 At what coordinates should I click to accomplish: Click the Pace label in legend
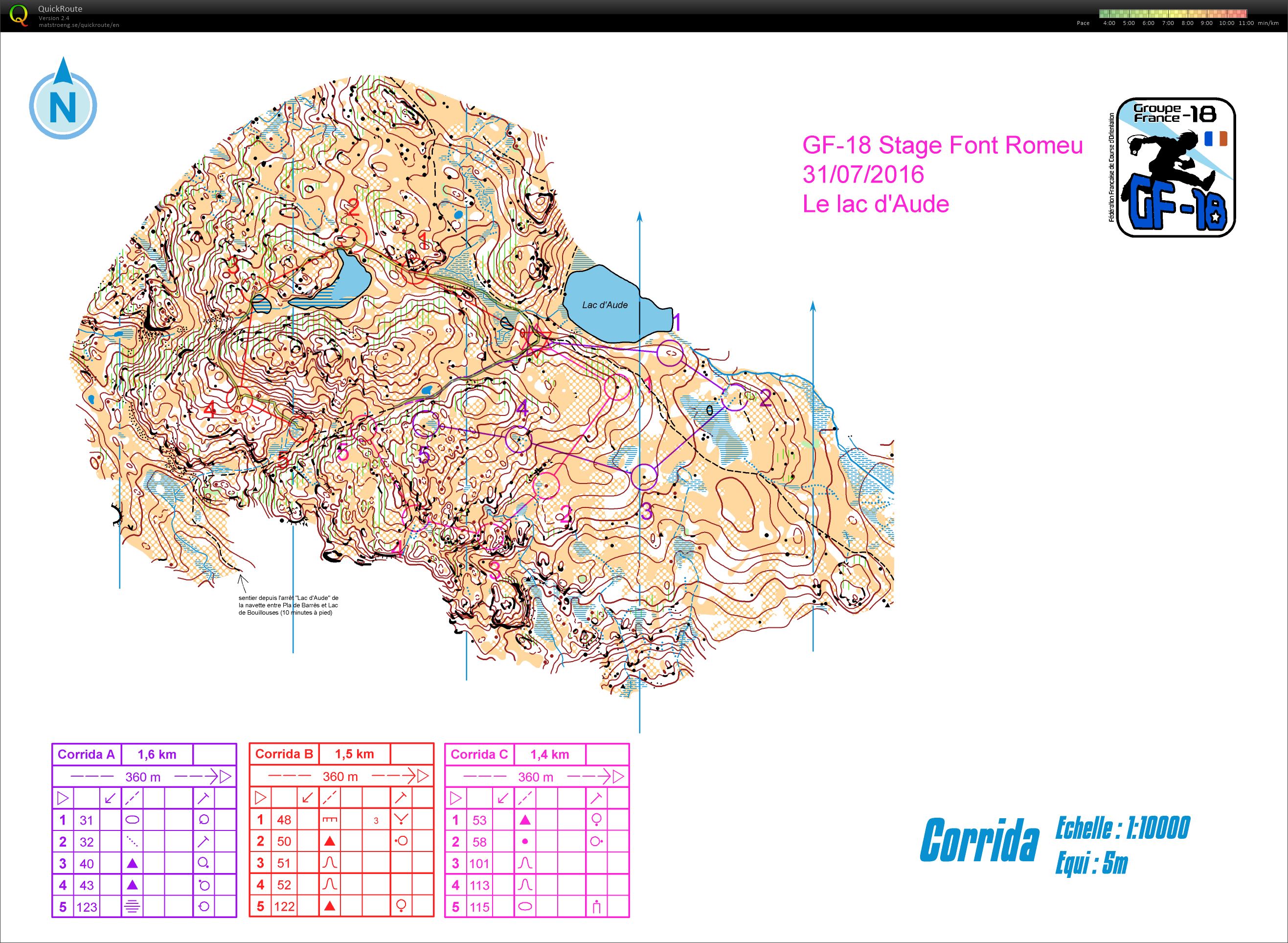1083,23
